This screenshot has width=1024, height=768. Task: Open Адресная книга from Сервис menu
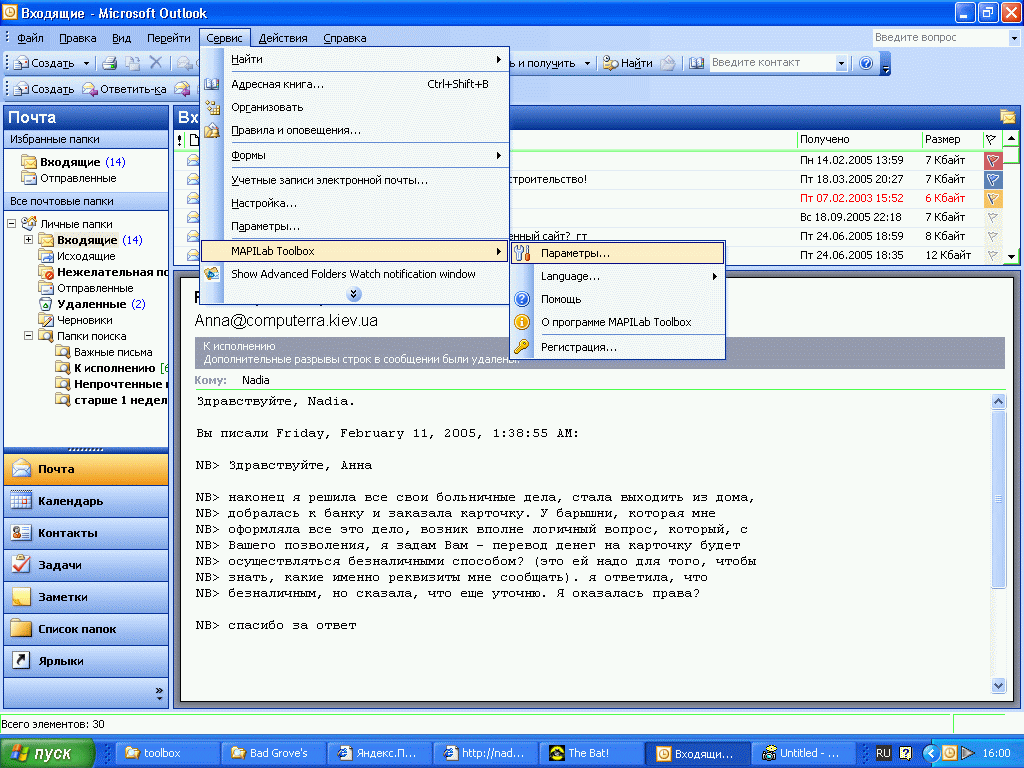click(355, 84)
